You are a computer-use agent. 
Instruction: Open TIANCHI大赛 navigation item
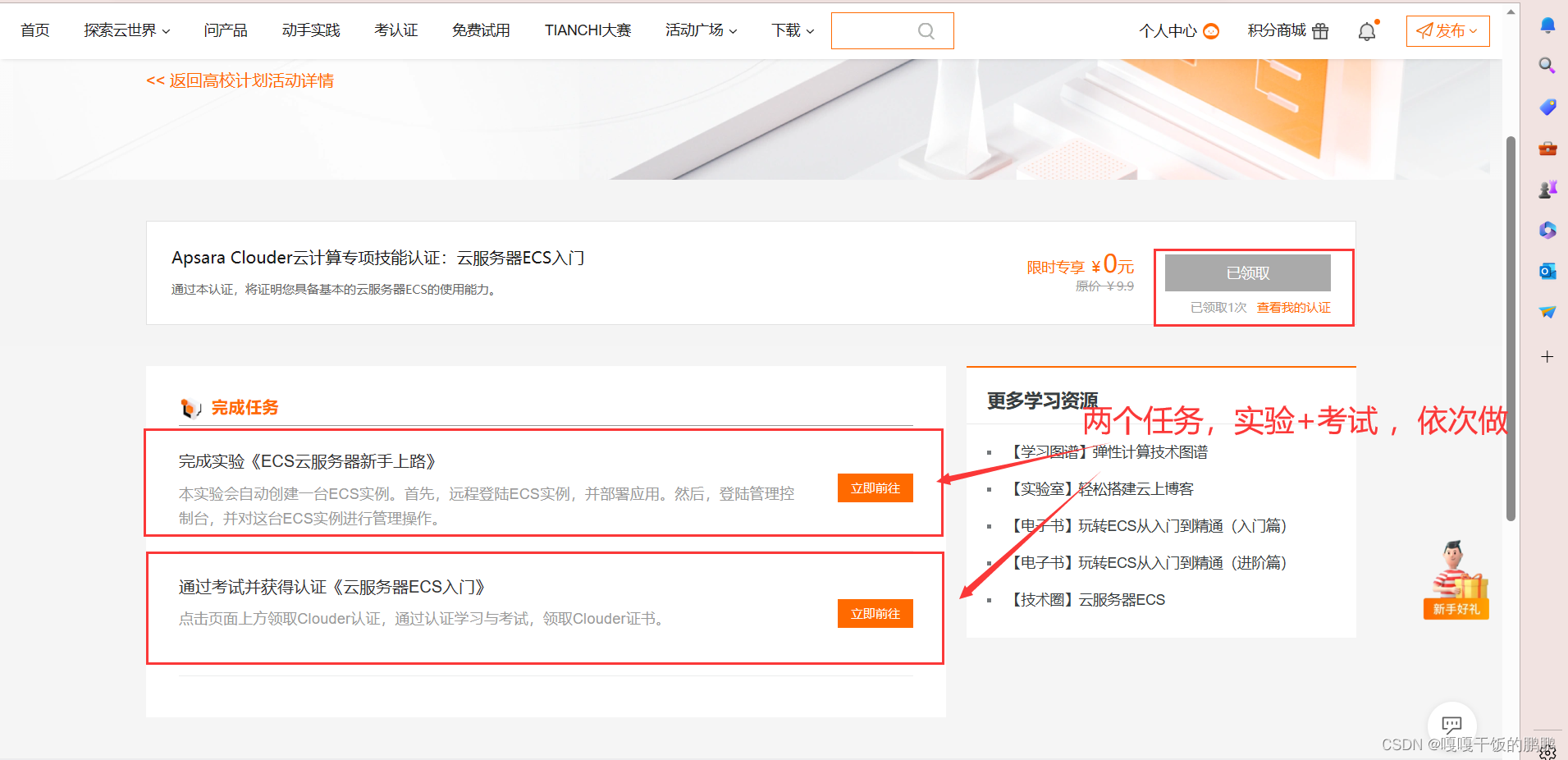click(x=587, y=30)
